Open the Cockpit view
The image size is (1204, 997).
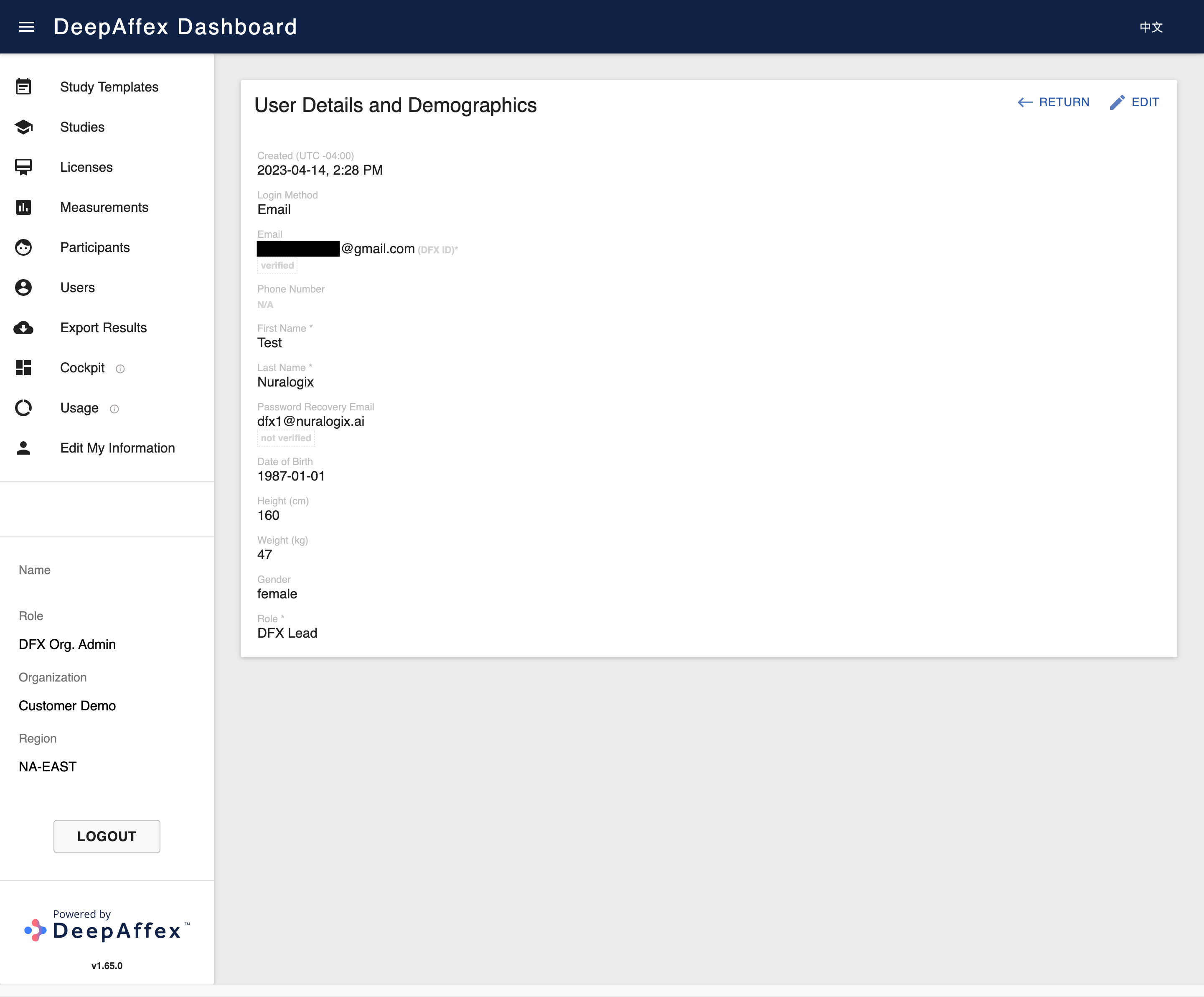pyautogui.click(x=107, y=367)
